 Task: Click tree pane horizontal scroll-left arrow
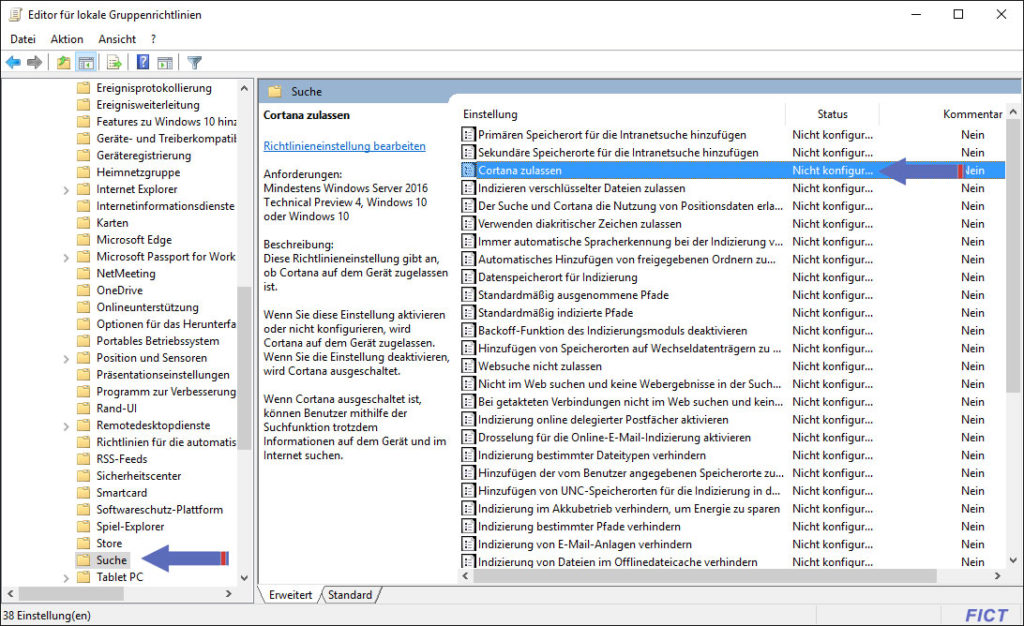point(10,593)
